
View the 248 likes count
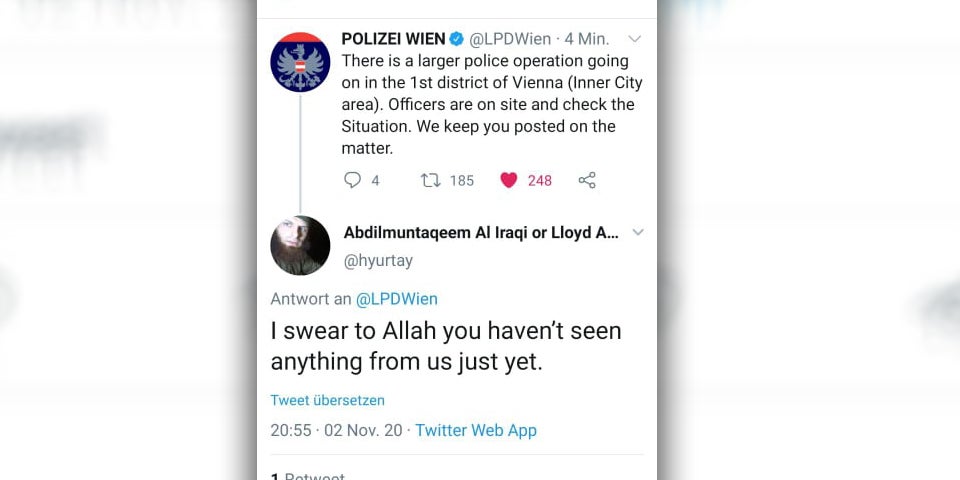tap(540, 180)
